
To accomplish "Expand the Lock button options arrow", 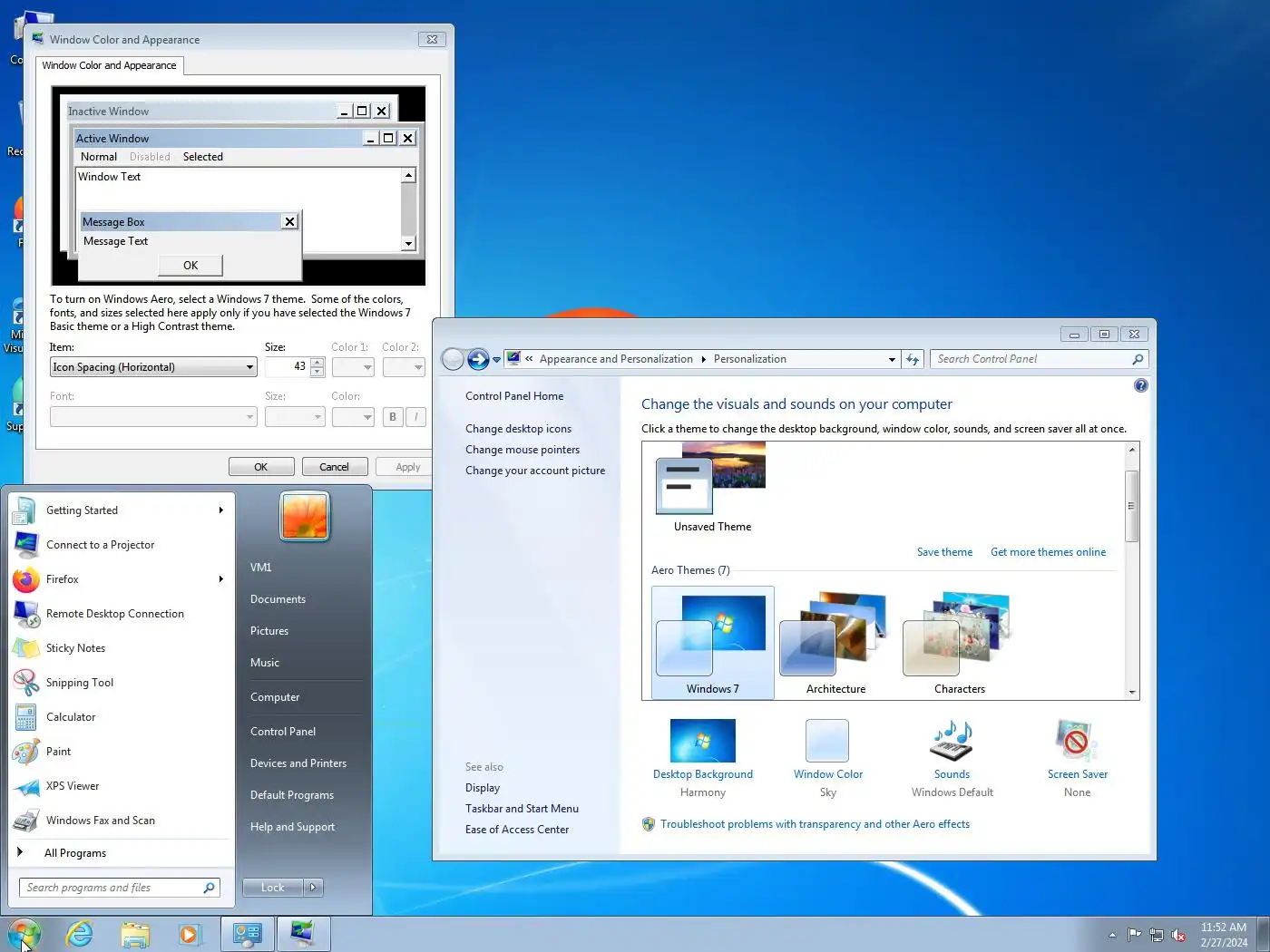I will 313,888.
